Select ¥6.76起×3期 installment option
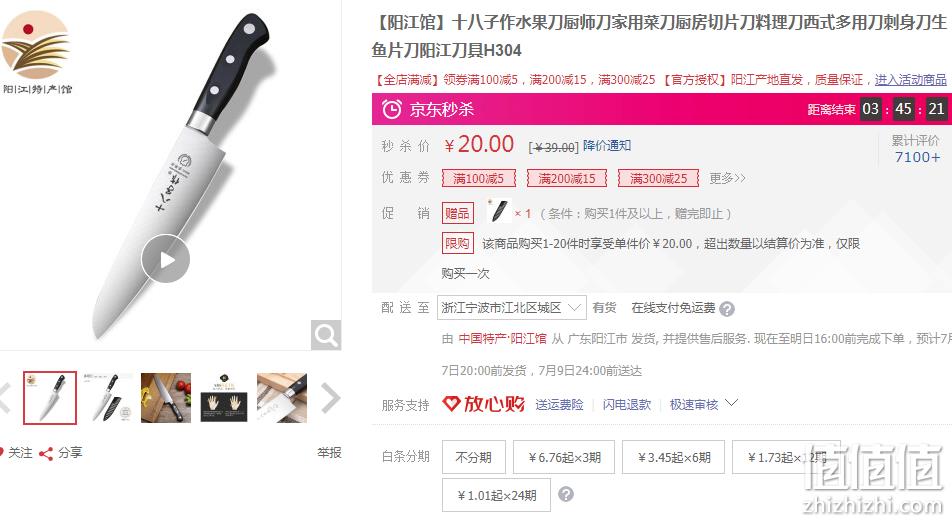This screenshot has height=523, width=952. (x=564, y=457)
